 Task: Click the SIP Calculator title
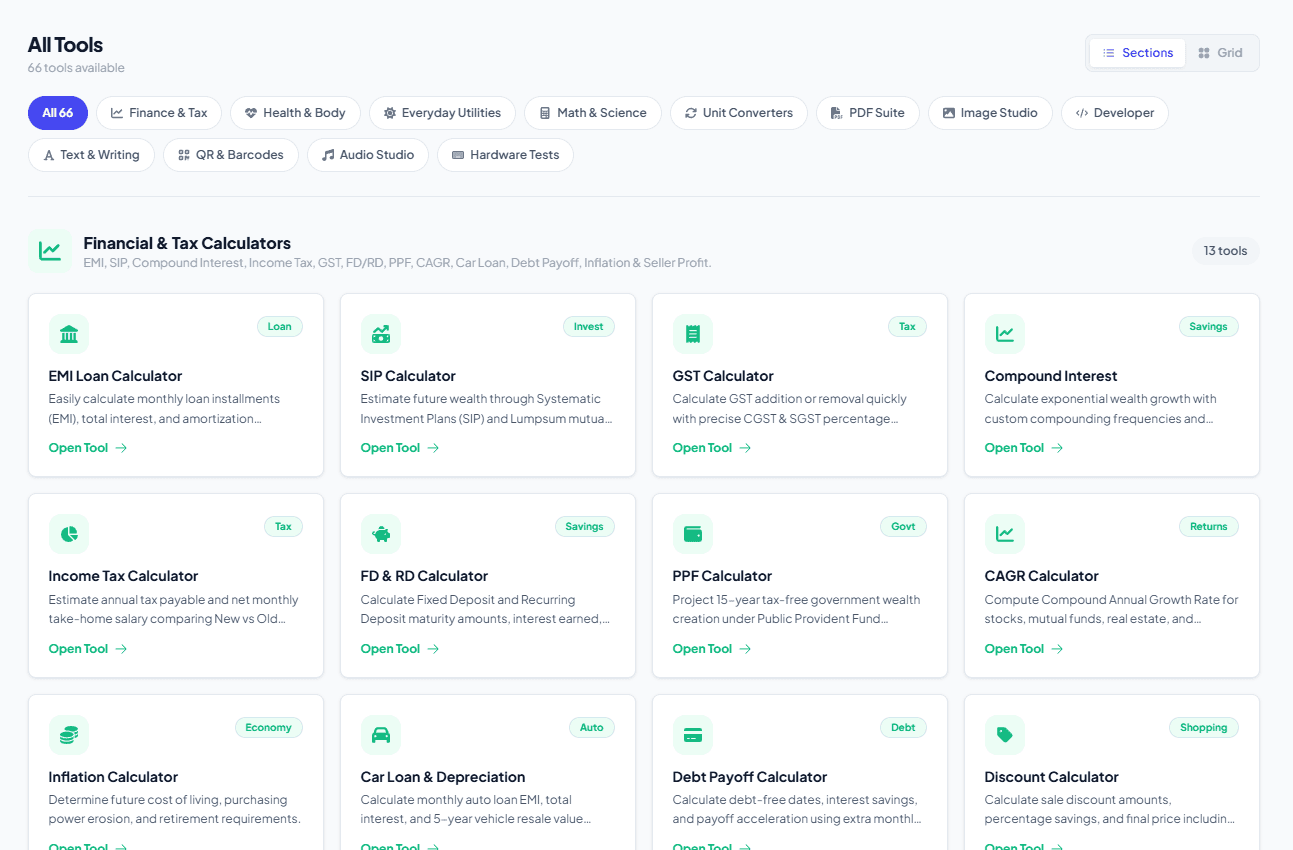[408, 376]
